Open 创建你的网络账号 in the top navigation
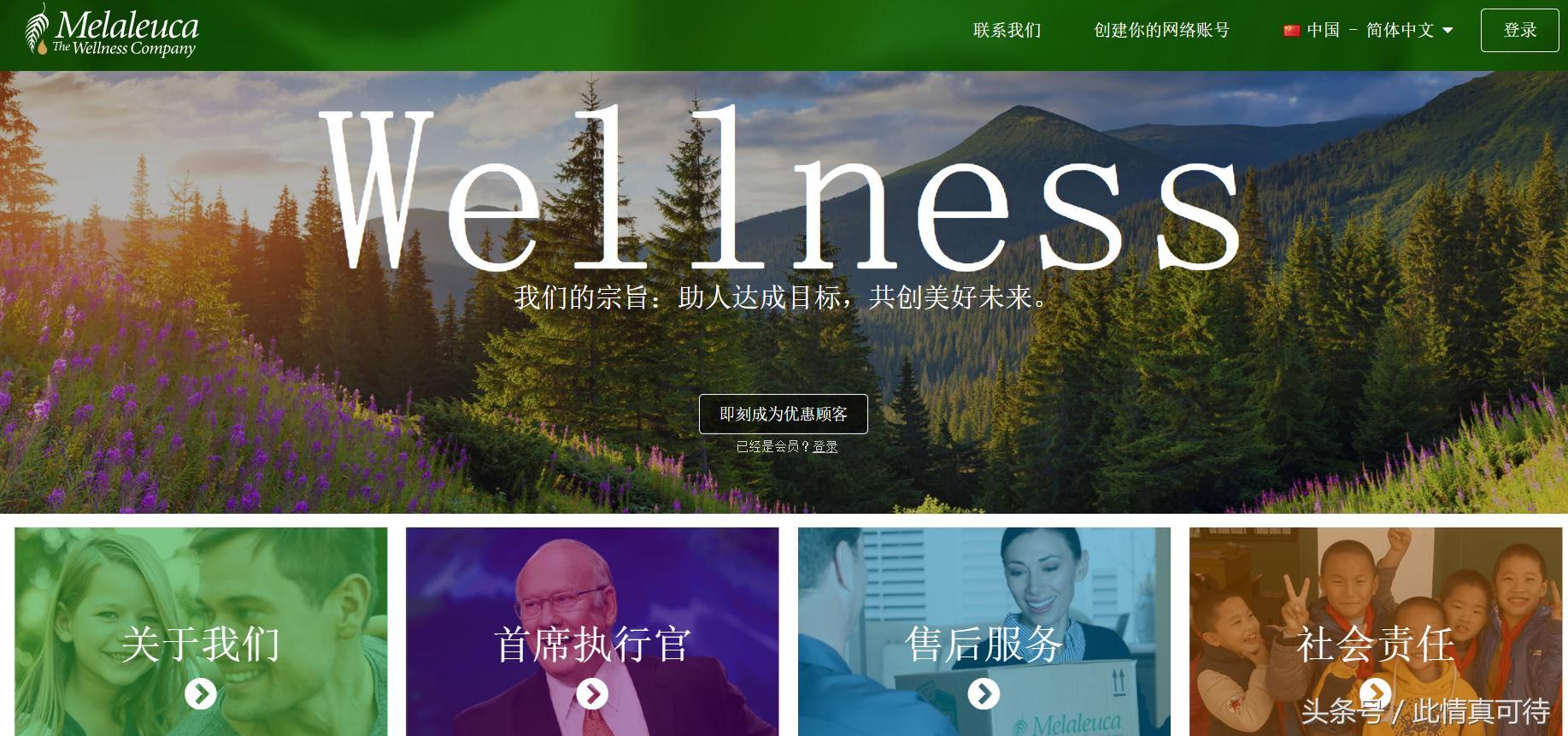 pyautogui.click(x=1161, y=31)
